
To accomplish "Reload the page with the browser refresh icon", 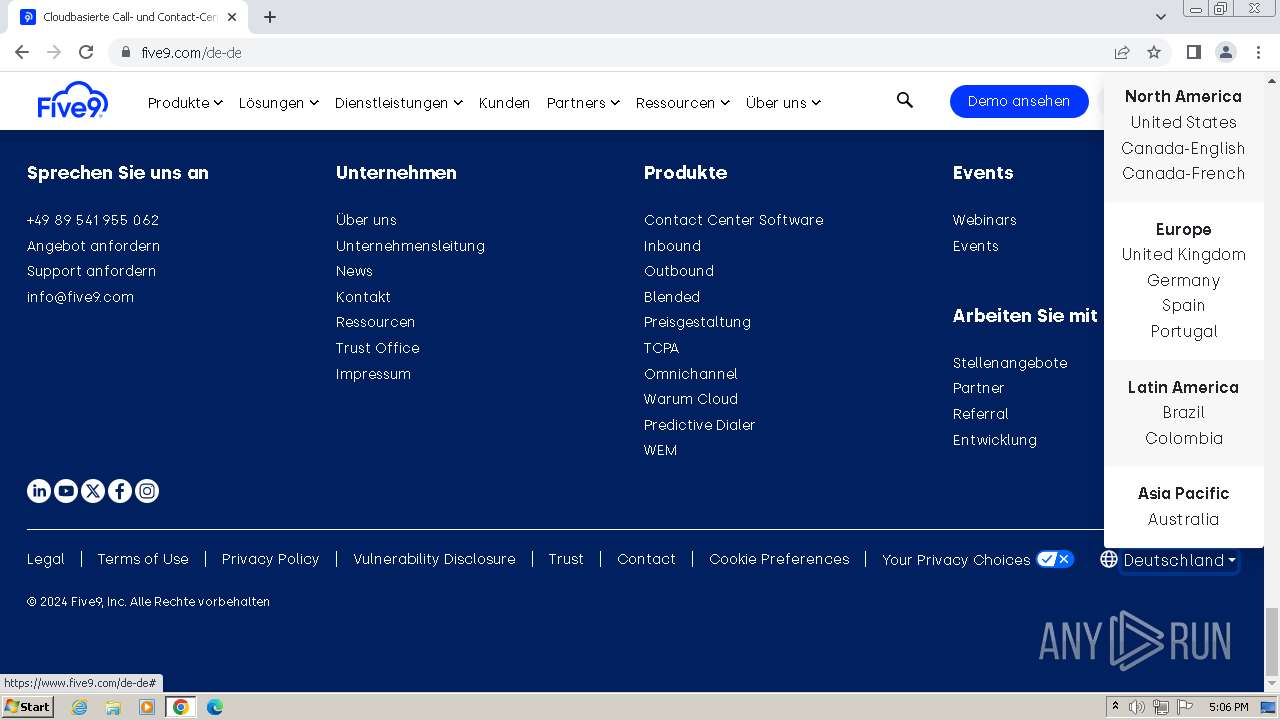I will [x=86, y=52].
